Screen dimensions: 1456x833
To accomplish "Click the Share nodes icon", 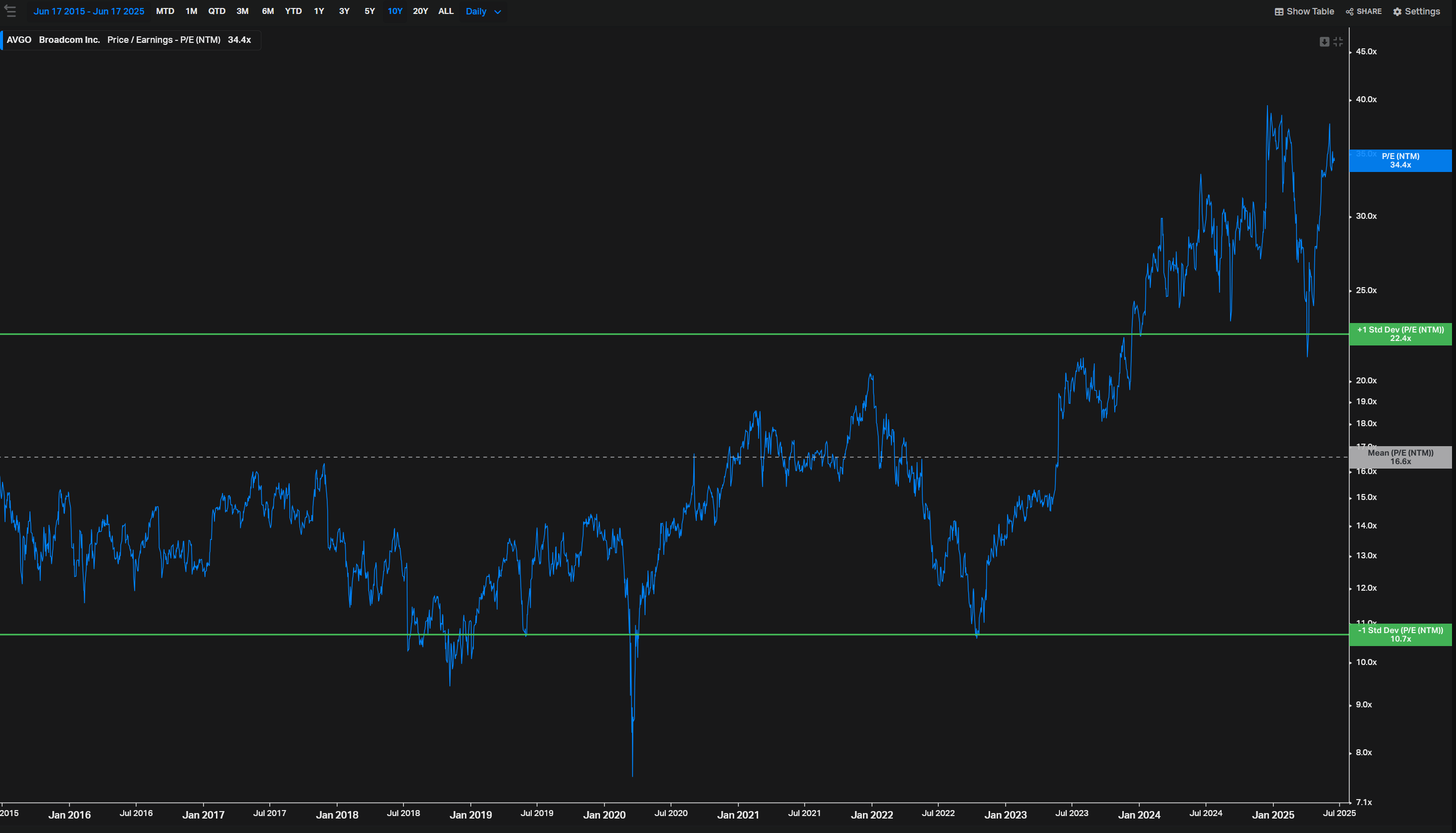I will tap(1349, 11).
